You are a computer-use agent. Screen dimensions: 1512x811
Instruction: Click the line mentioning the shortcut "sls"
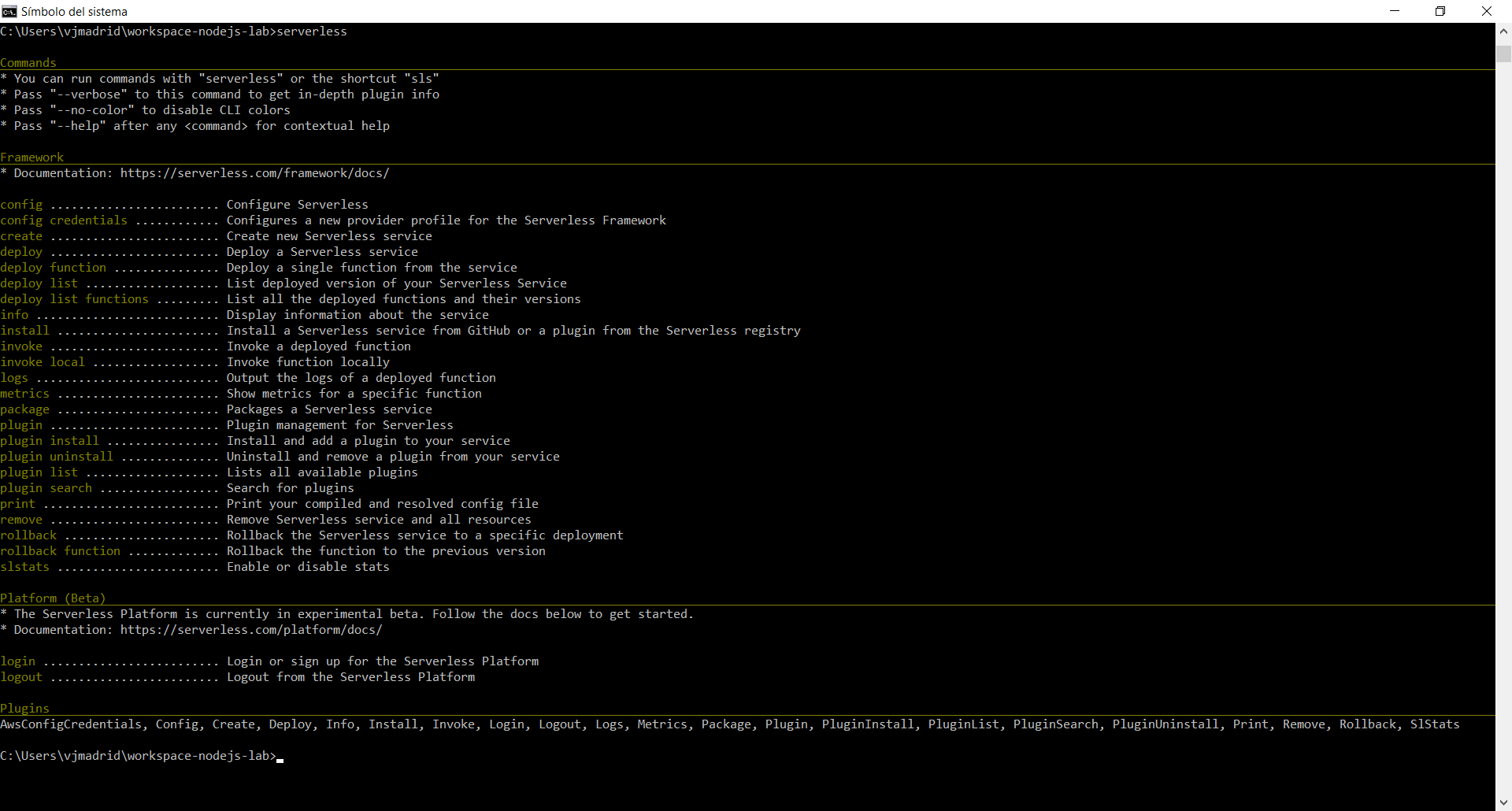click(x=220, y=79)
